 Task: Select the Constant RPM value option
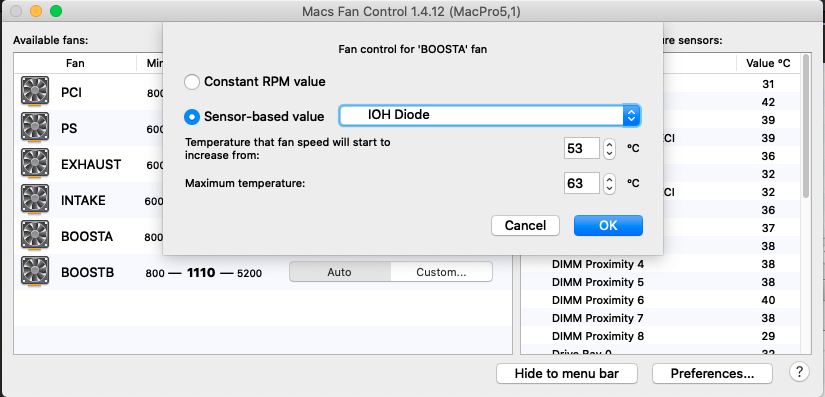[x=192, y=82]
